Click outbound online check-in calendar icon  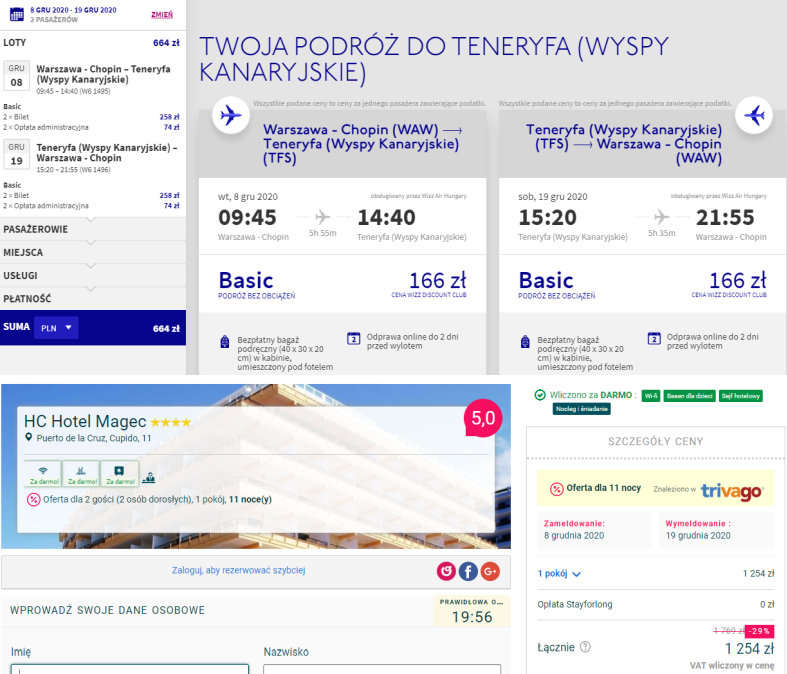(x=353, y=338)
